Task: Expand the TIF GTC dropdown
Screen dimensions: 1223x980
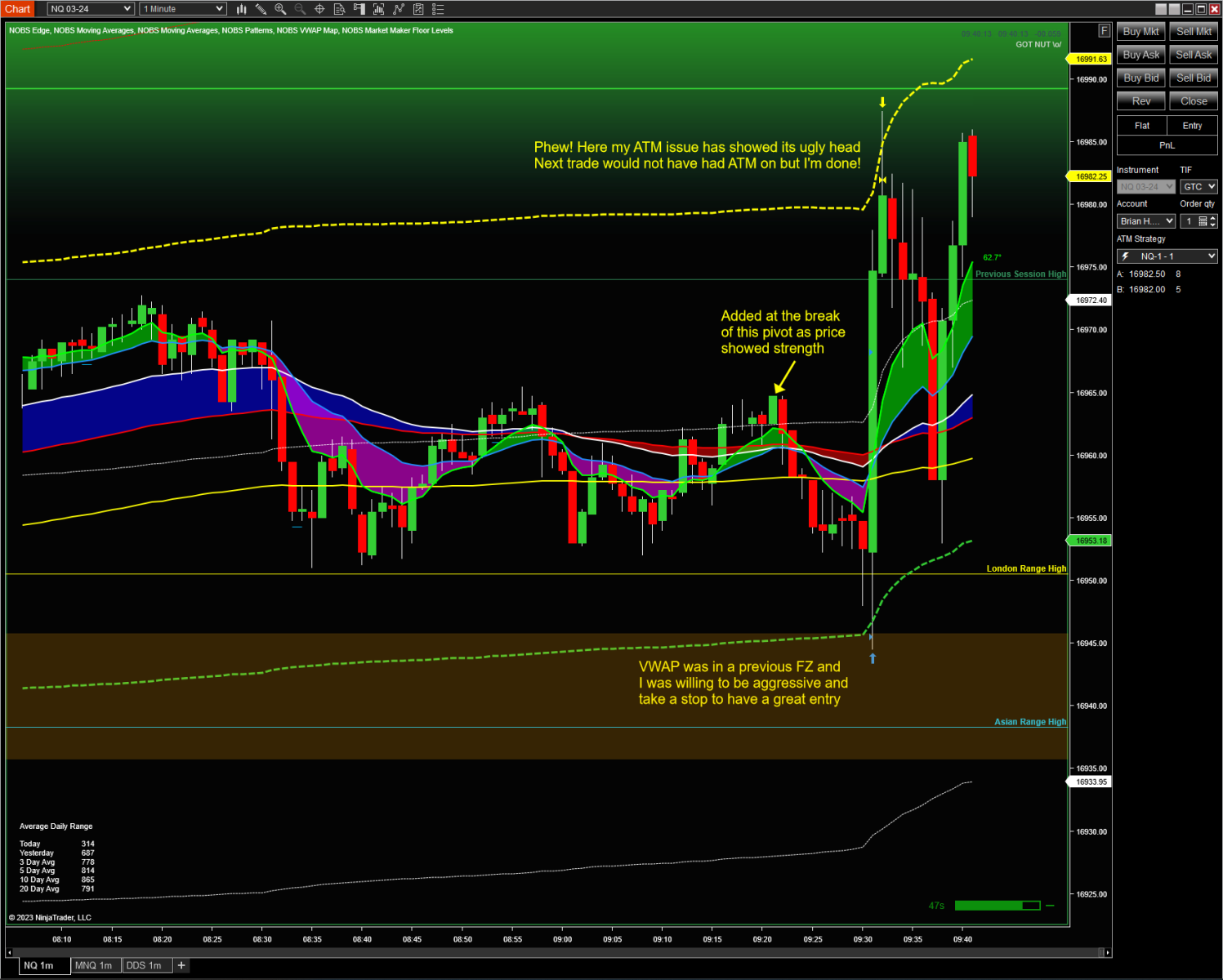Action: coord(1198,187)
